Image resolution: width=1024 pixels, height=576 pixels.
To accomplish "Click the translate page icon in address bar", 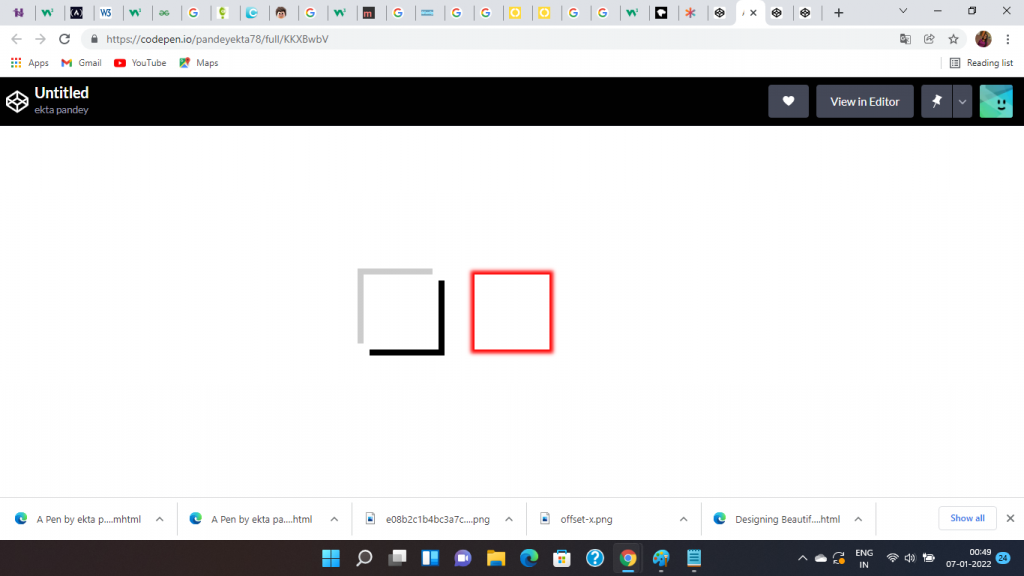I will point(905,39).
